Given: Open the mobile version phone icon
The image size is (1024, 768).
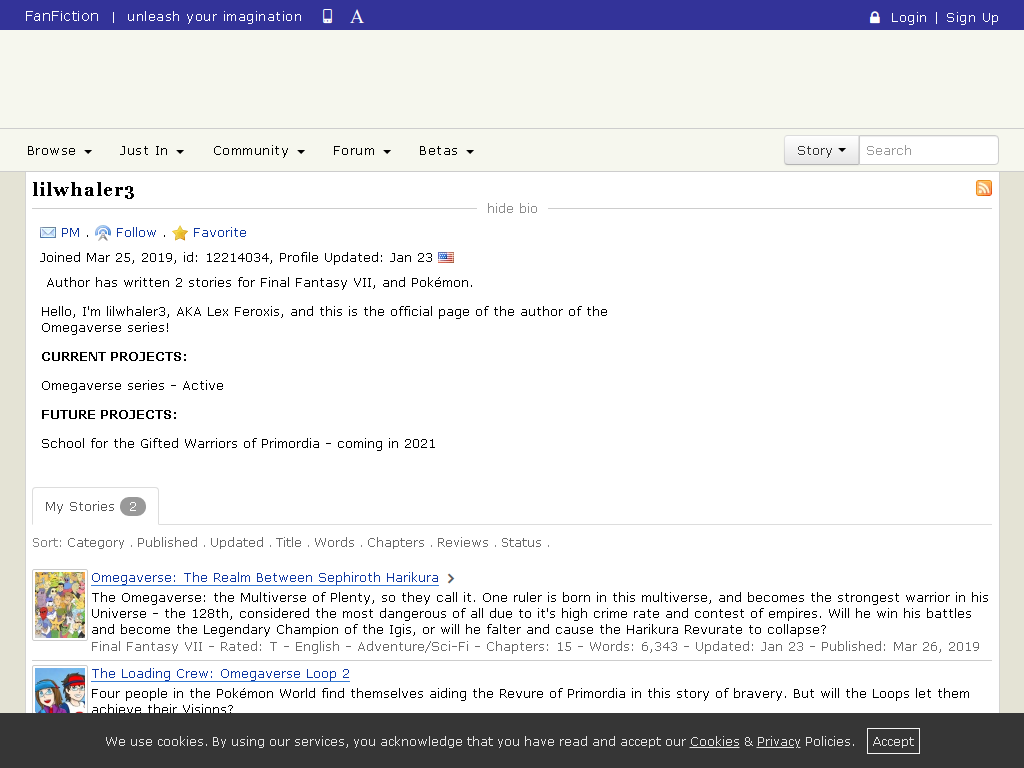Looking at the screenshot, I should pos(327,16).
